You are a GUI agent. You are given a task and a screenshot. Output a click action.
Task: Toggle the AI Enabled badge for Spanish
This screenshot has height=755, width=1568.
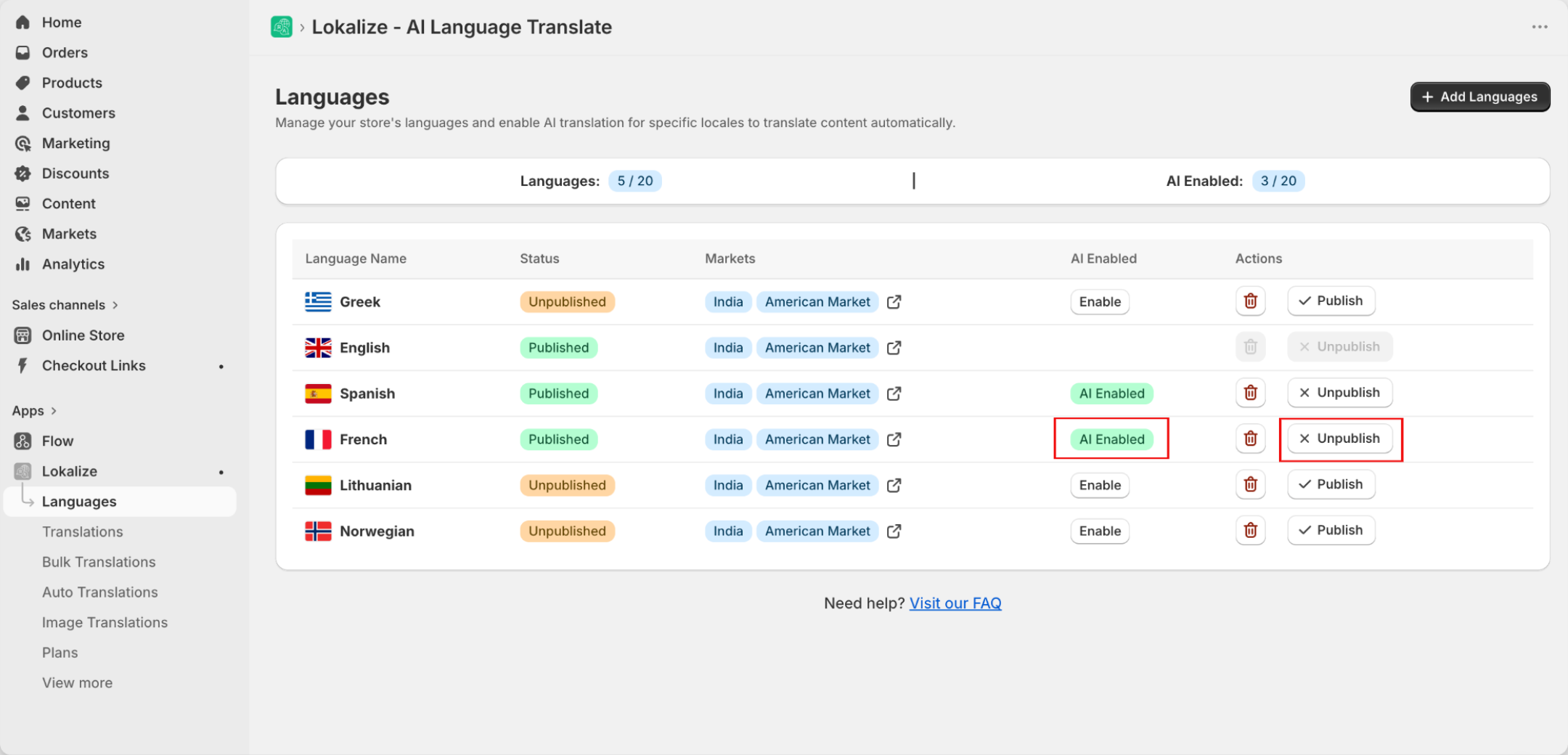coord(1111,393)
